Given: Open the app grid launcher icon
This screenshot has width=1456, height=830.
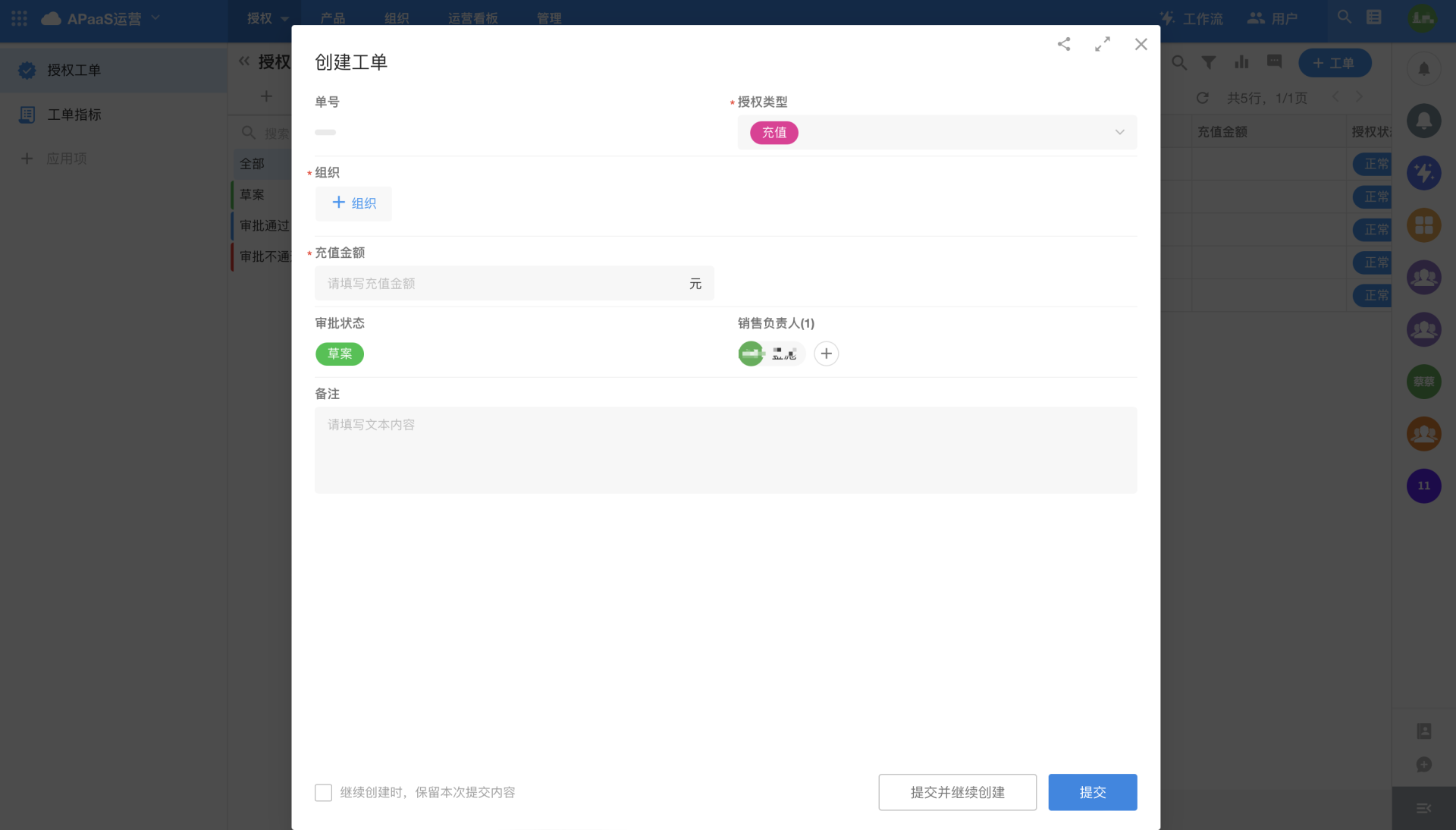Looking at the screenshot, I should click(x=20, y=18).
